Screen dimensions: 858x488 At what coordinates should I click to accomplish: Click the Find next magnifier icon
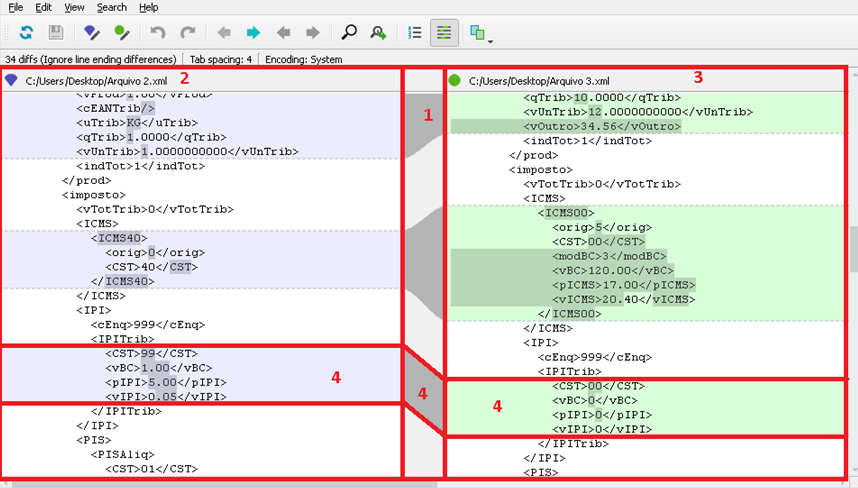tap(378, 33)
